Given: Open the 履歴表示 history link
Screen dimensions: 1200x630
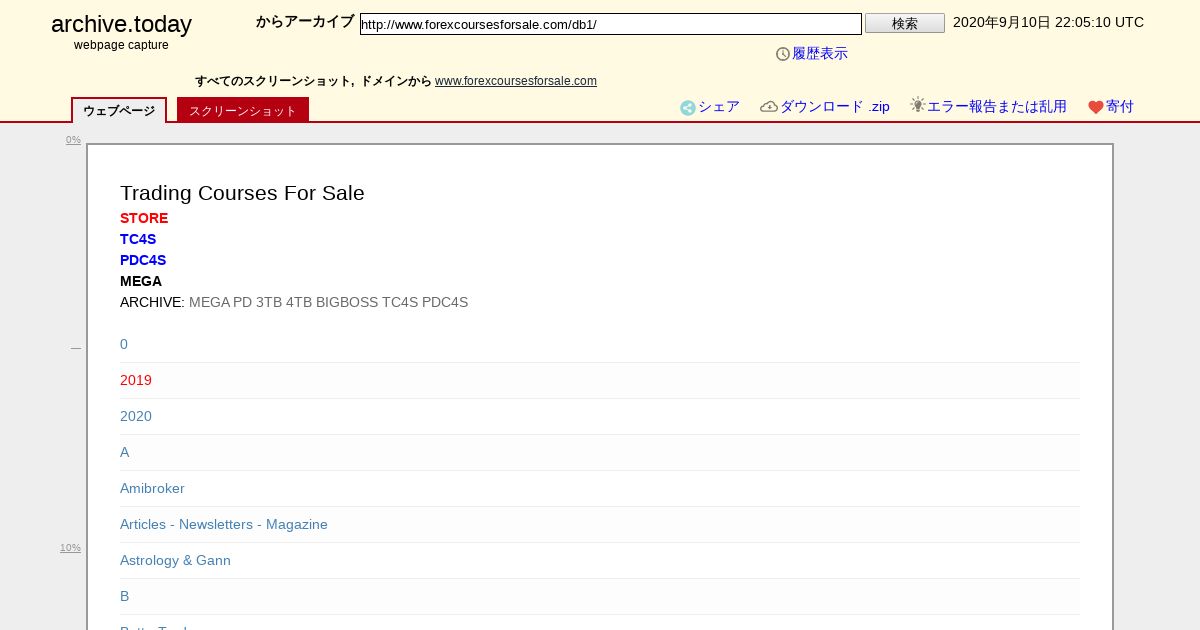Looking at the screenshot, I should coord(820,54).
